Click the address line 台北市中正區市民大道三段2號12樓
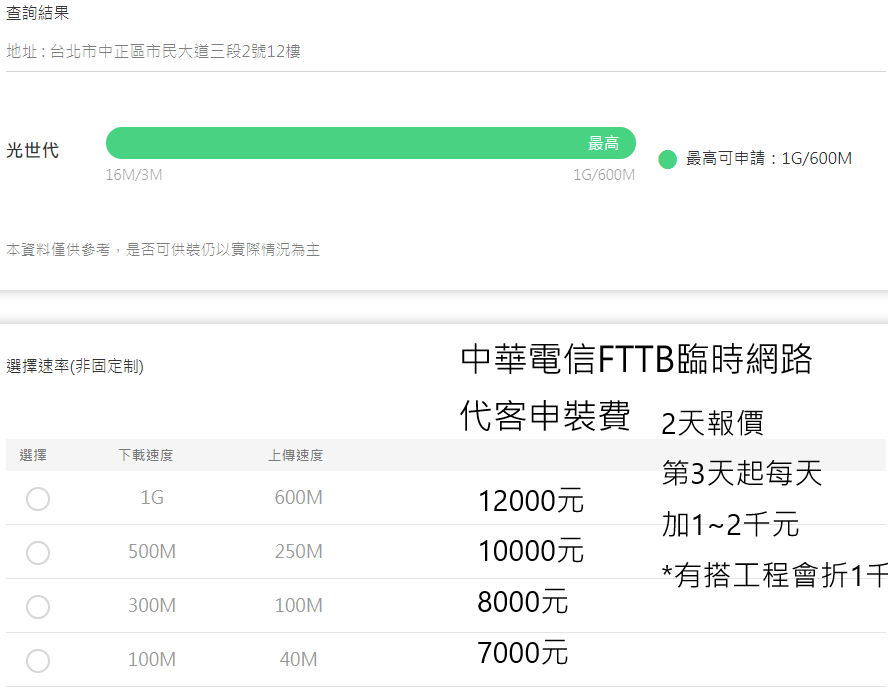Viewport: 888px width, 694px height. (x=175, y=52)
